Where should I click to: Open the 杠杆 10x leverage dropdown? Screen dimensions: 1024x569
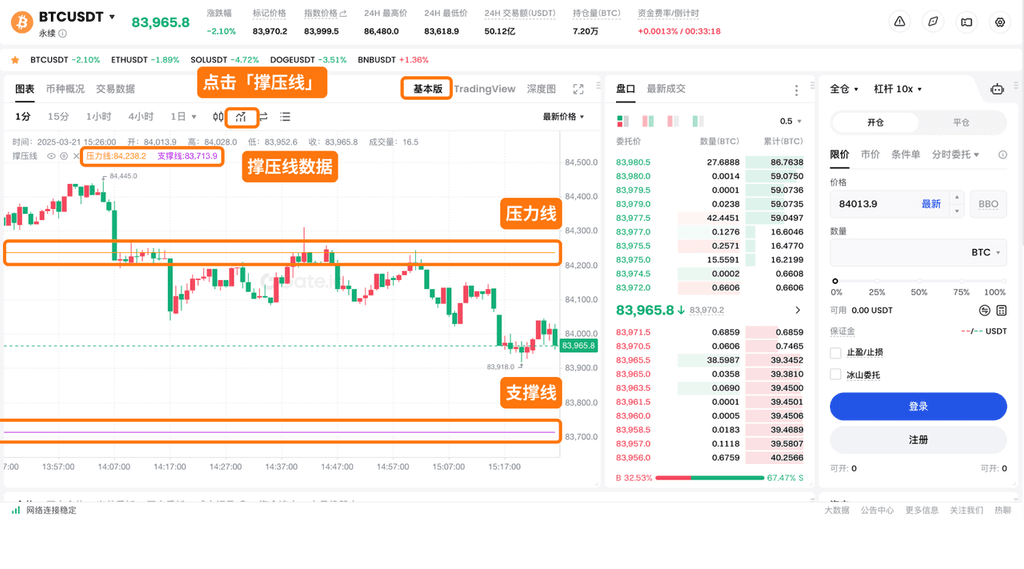(897, 89)
